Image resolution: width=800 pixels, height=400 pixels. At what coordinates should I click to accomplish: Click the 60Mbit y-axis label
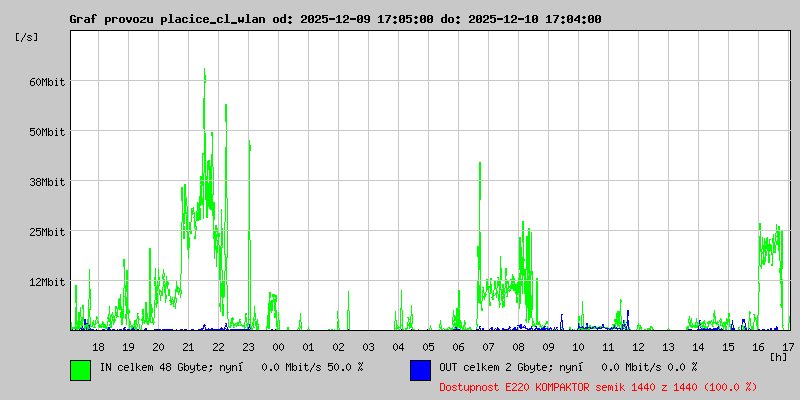(x=47, y=82)
